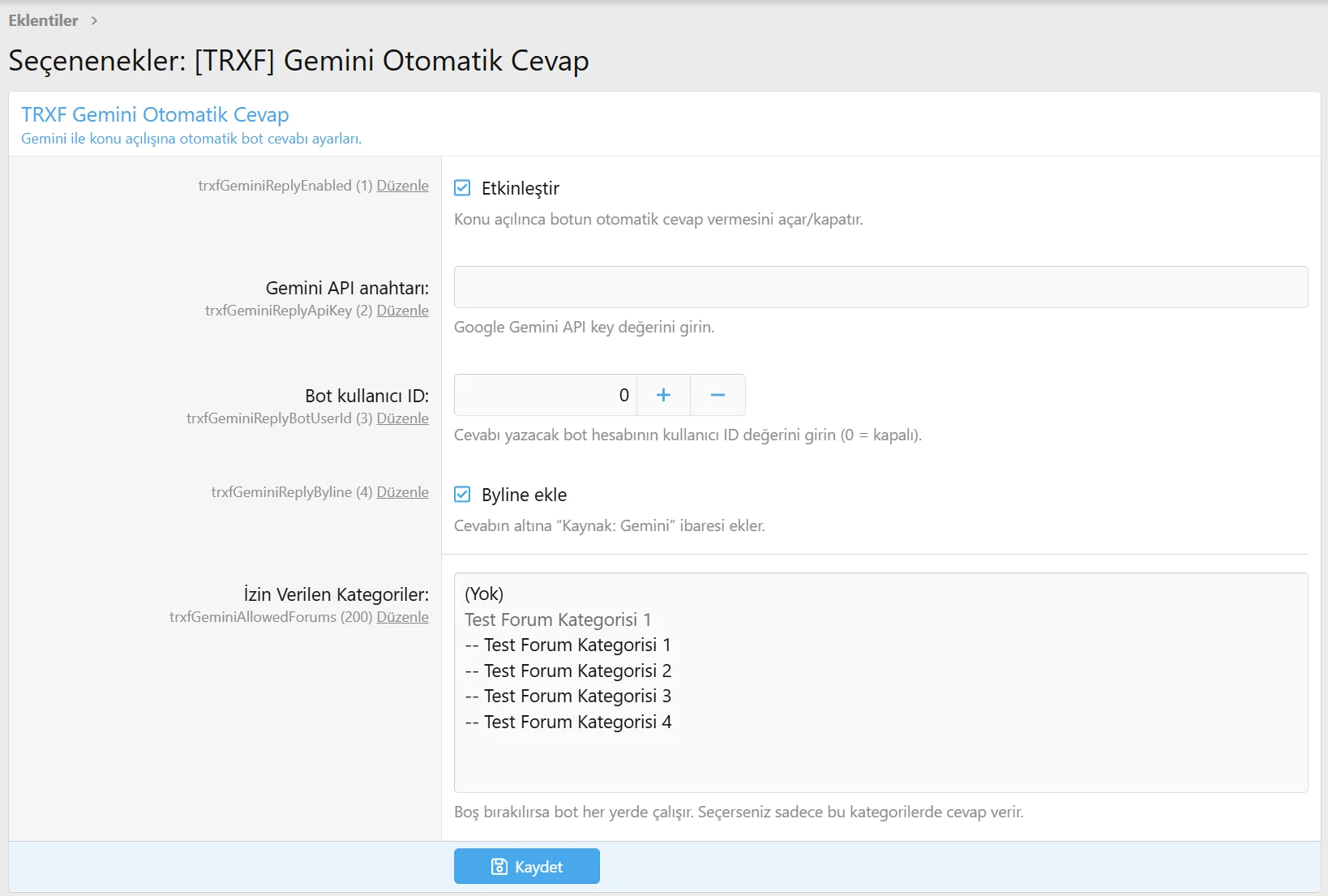Select '-- Test Forum Kategorisi 4' option

pyautogui.click(x=568, y=722)
